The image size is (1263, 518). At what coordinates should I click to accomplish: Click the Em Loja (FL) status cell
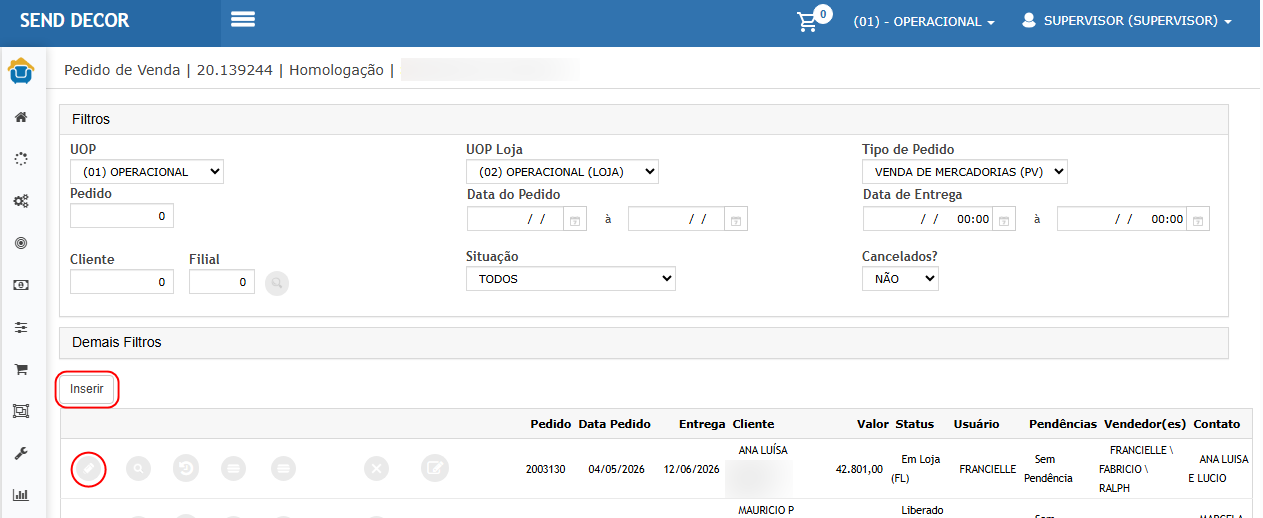coord(914,469)
